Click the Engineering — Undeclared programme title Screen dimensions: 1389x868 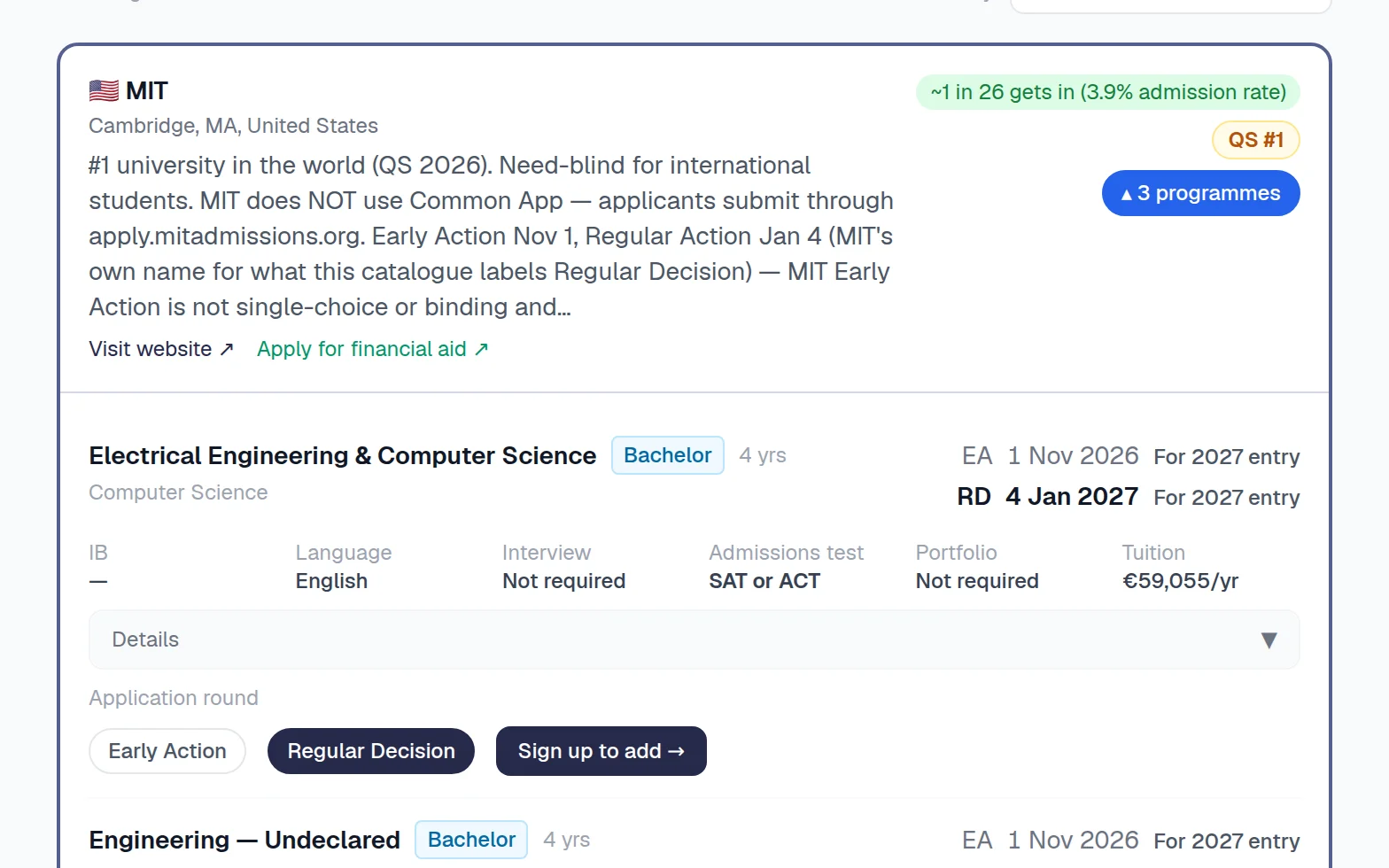coord(244,840)
